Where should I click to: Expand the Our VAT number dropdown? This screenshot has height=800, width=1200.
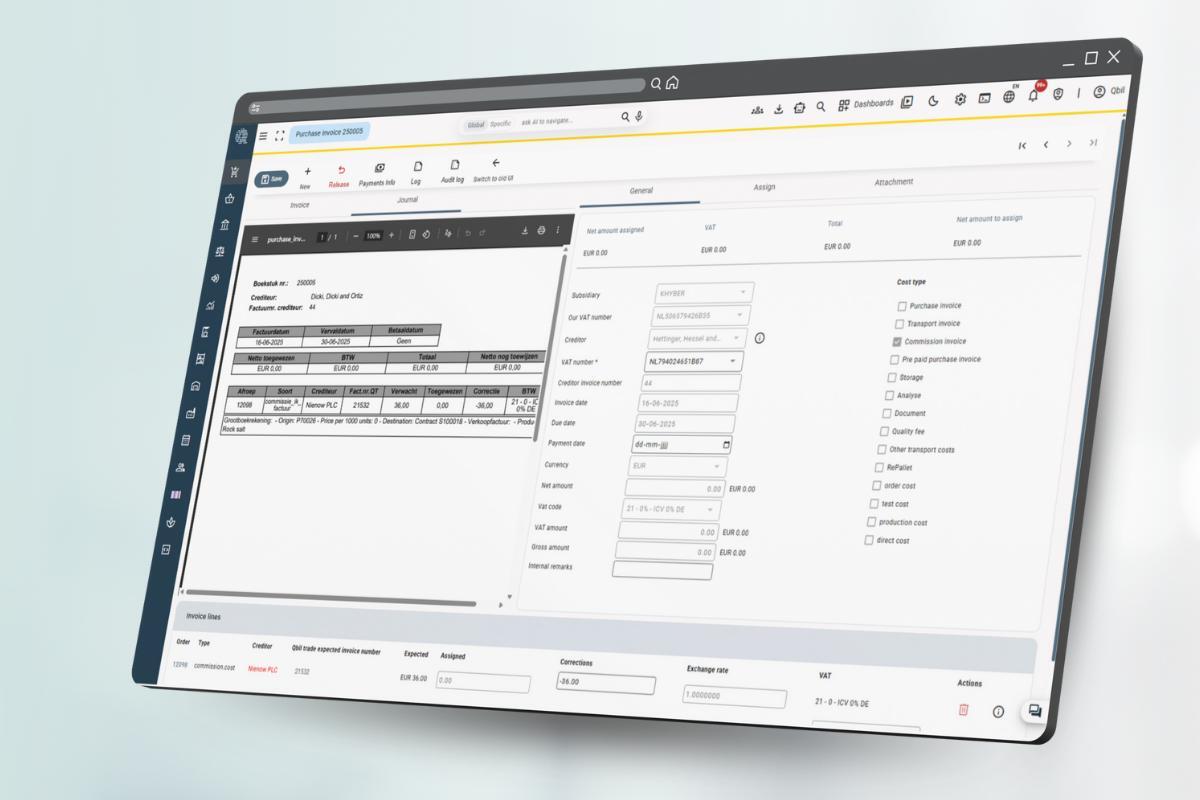coord(741,315)
